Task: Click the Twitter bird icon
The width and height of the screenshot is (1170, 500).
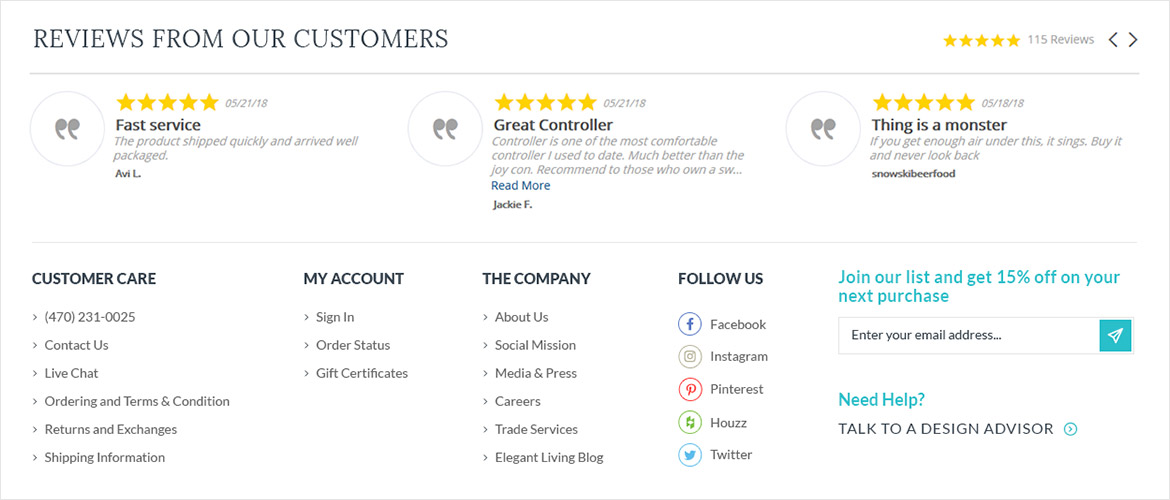Action: (x=690, y=454)
